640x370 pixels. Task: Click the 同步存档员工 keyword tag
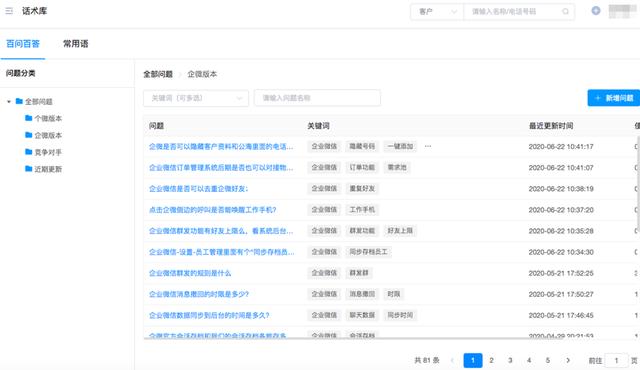pos(368,252)
